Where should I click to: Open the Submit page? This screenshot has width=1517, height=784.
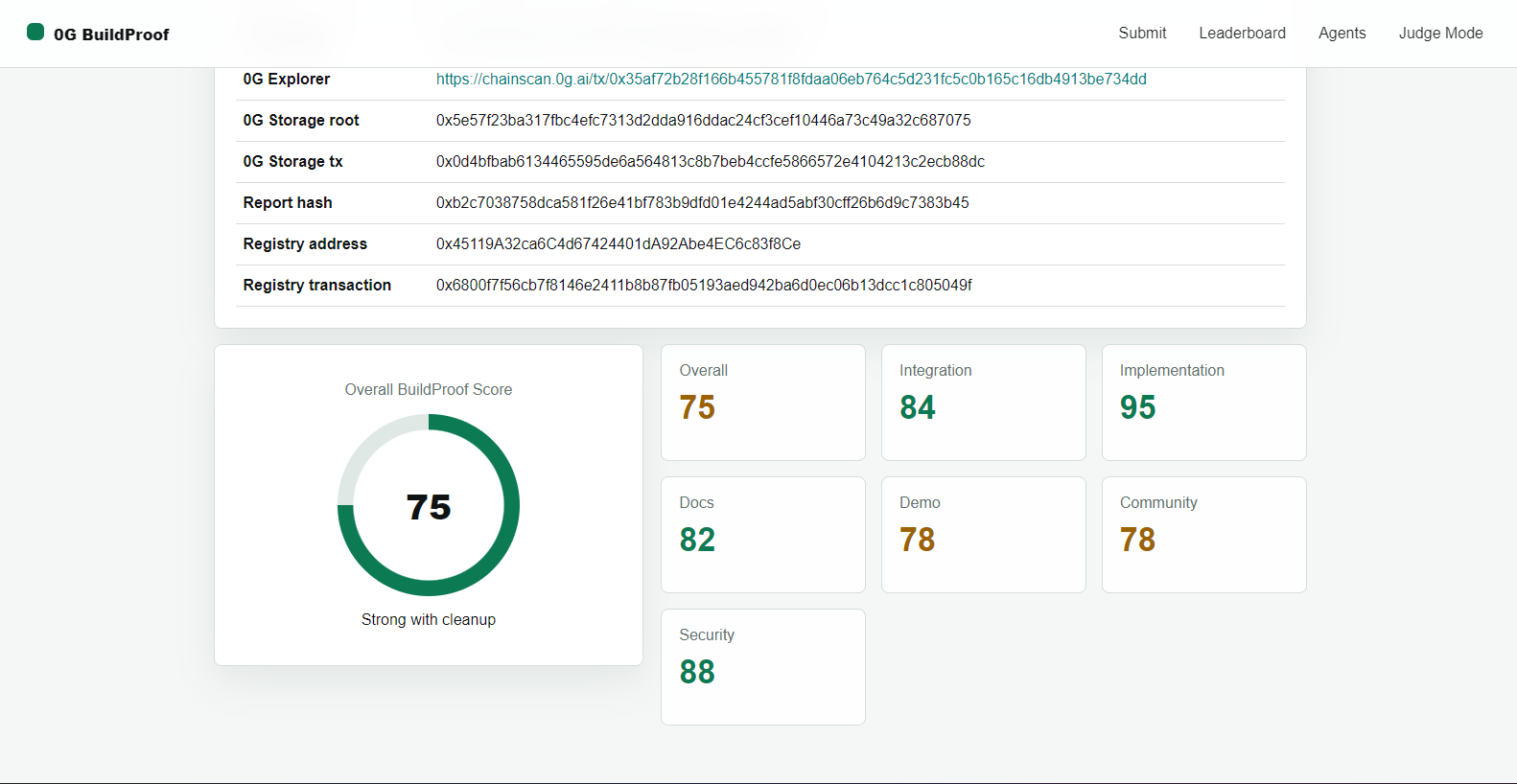(x=1142, y=33)
